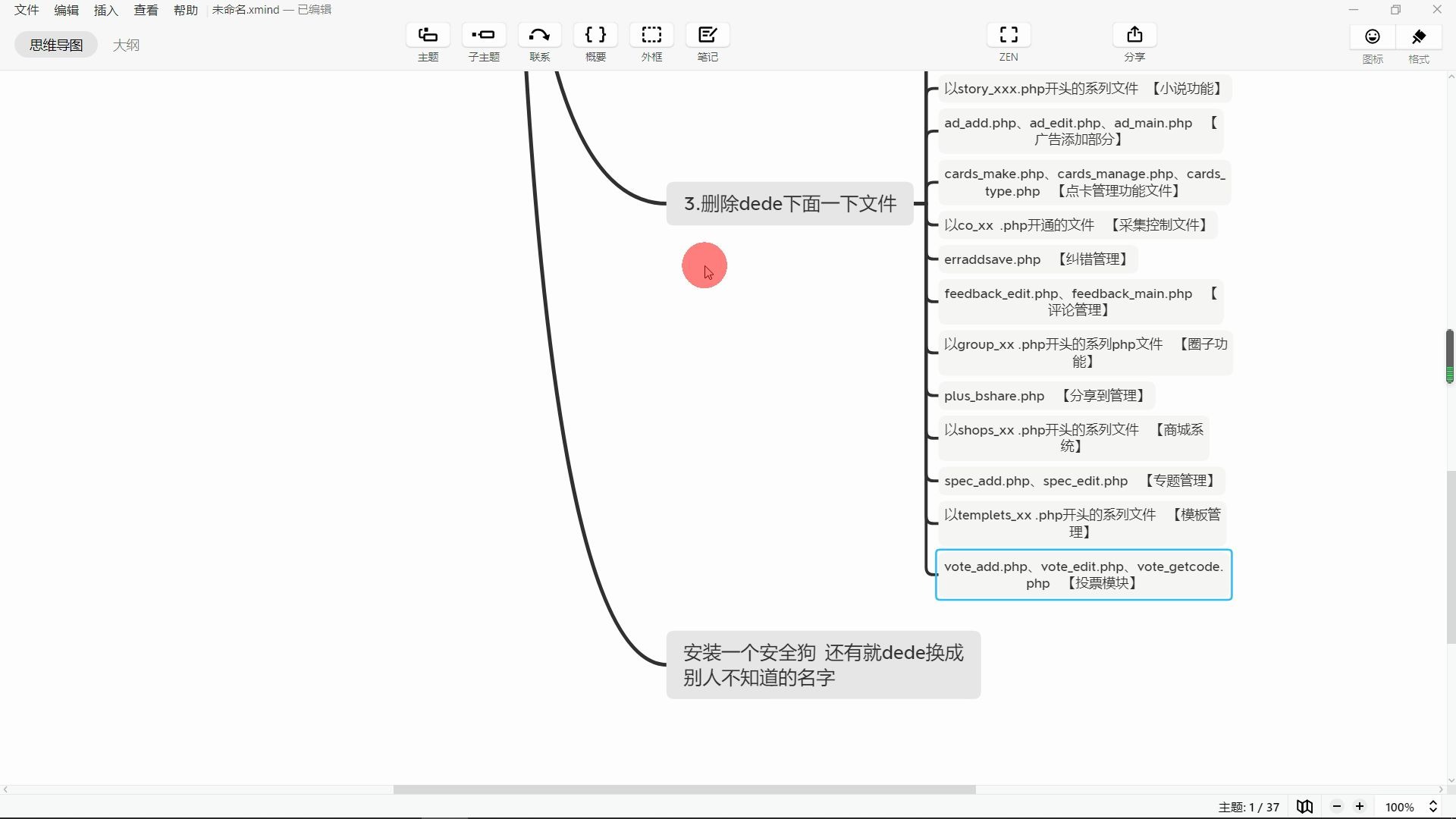Zoom out with the minus button

coord(1337,806)
